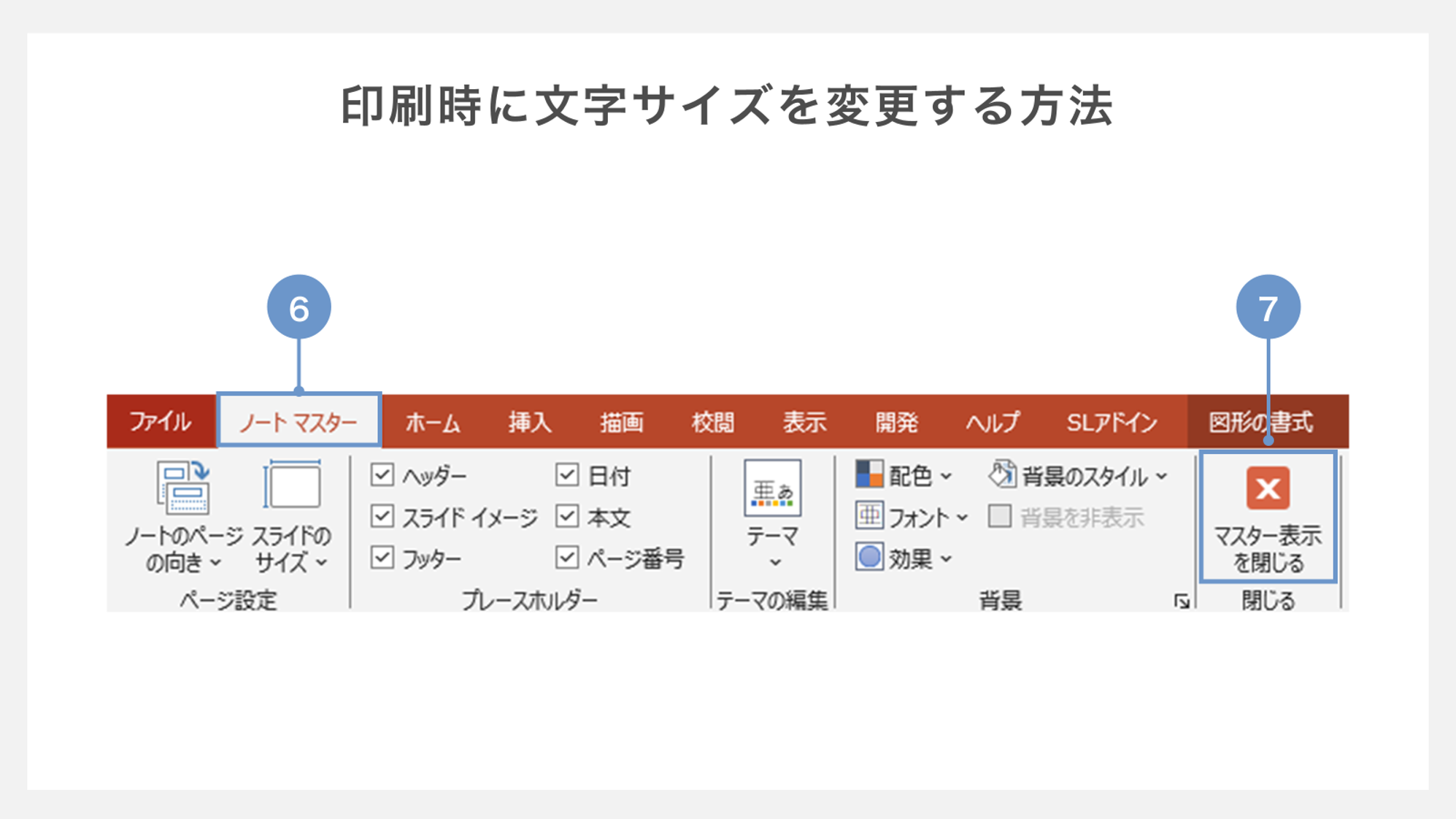The width and height of the screenshot is (1456, 819).
Task: Expand the スライドのサイズ dropdown arrow
Action: pyautogui.click(x=322, y=563)
